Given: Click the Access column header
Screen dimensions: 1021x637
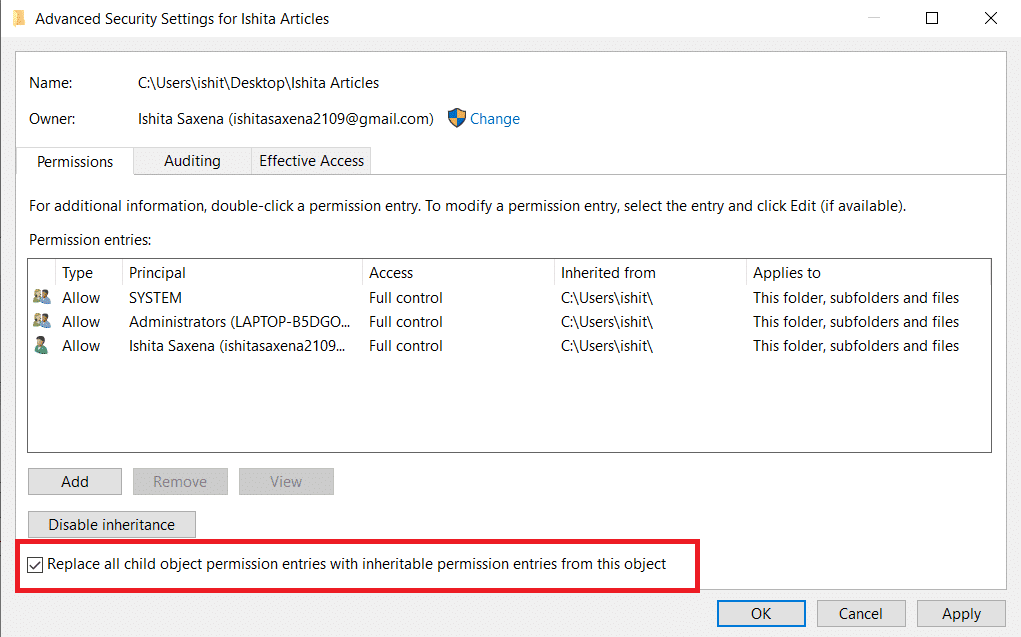Looking at the screenshot, I should 390,272.
